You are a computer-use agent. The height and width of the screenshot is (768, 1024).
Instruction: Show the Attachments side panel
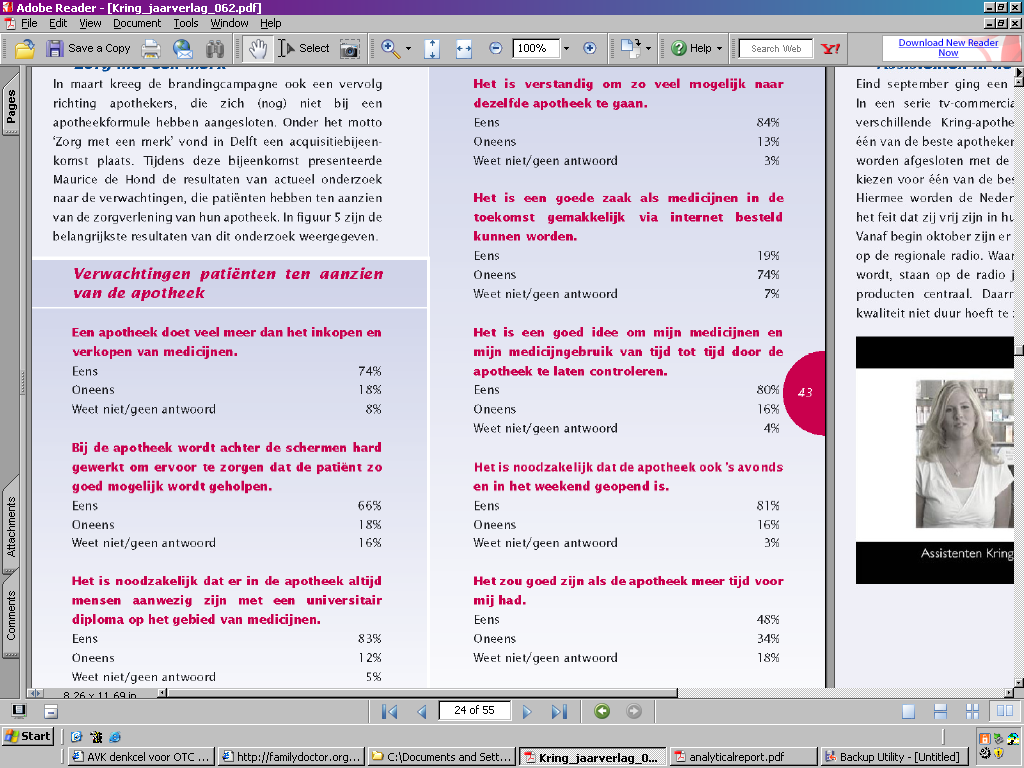click(x=10, y=526)
